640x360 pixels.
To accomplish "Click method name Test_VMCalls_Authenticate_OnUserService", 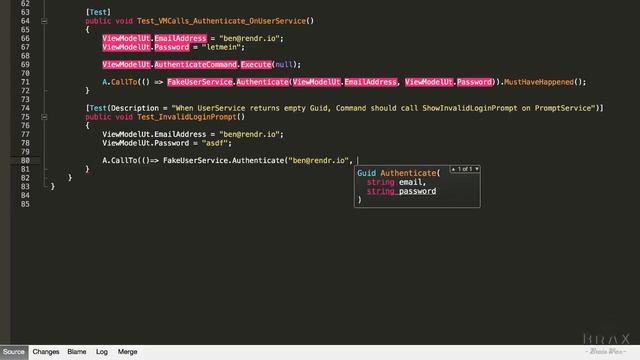I will pos(221,21).
